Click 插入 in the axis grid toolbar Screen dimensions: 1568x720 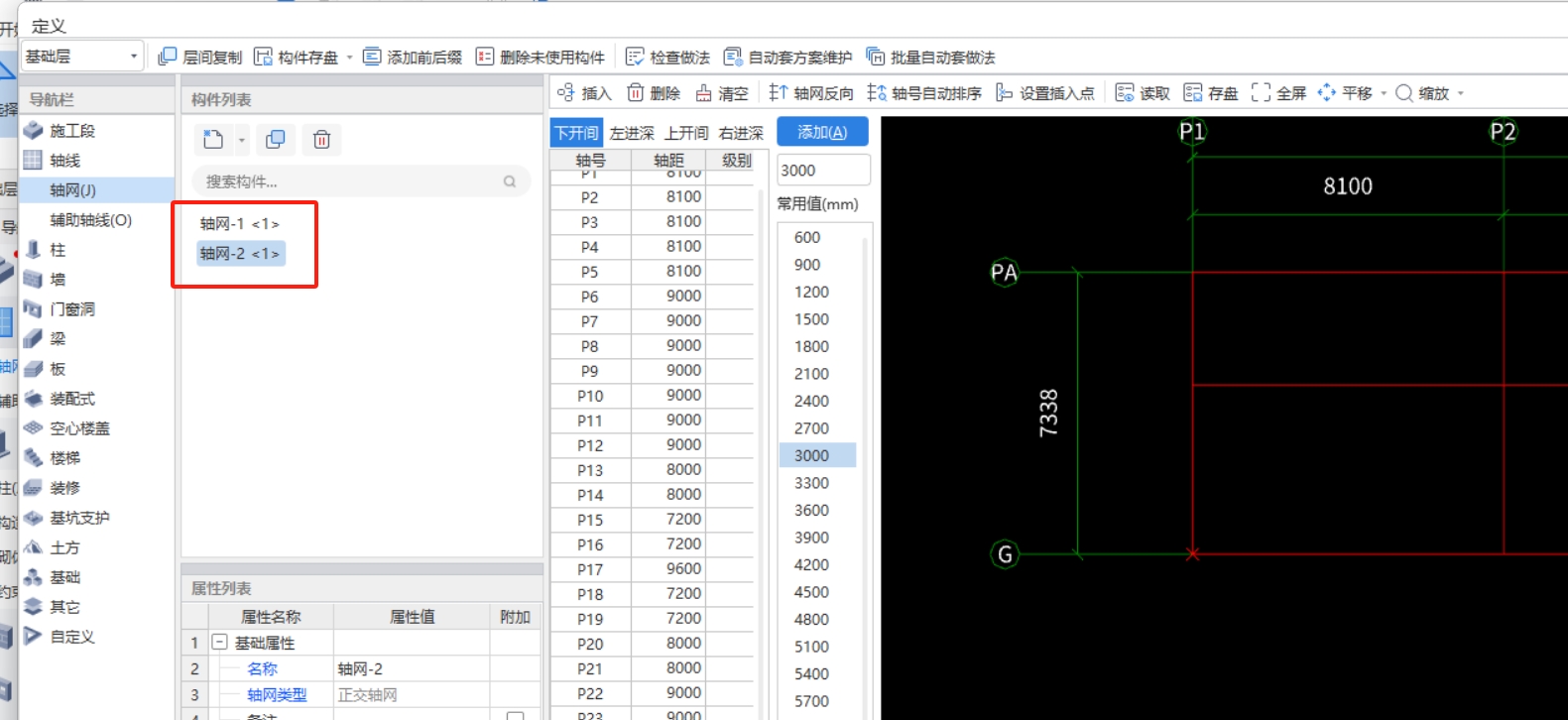584,93
